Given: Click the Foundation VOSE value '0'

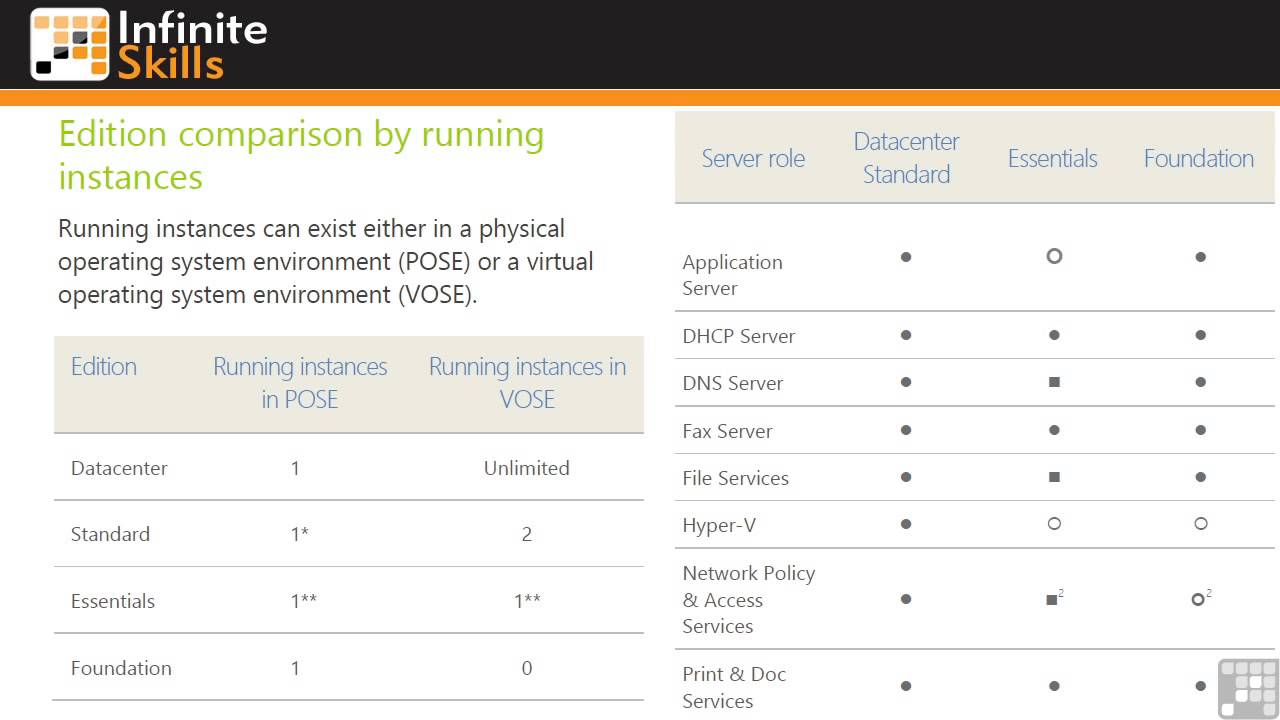Looking at the screenshot, I should point(527,668).
